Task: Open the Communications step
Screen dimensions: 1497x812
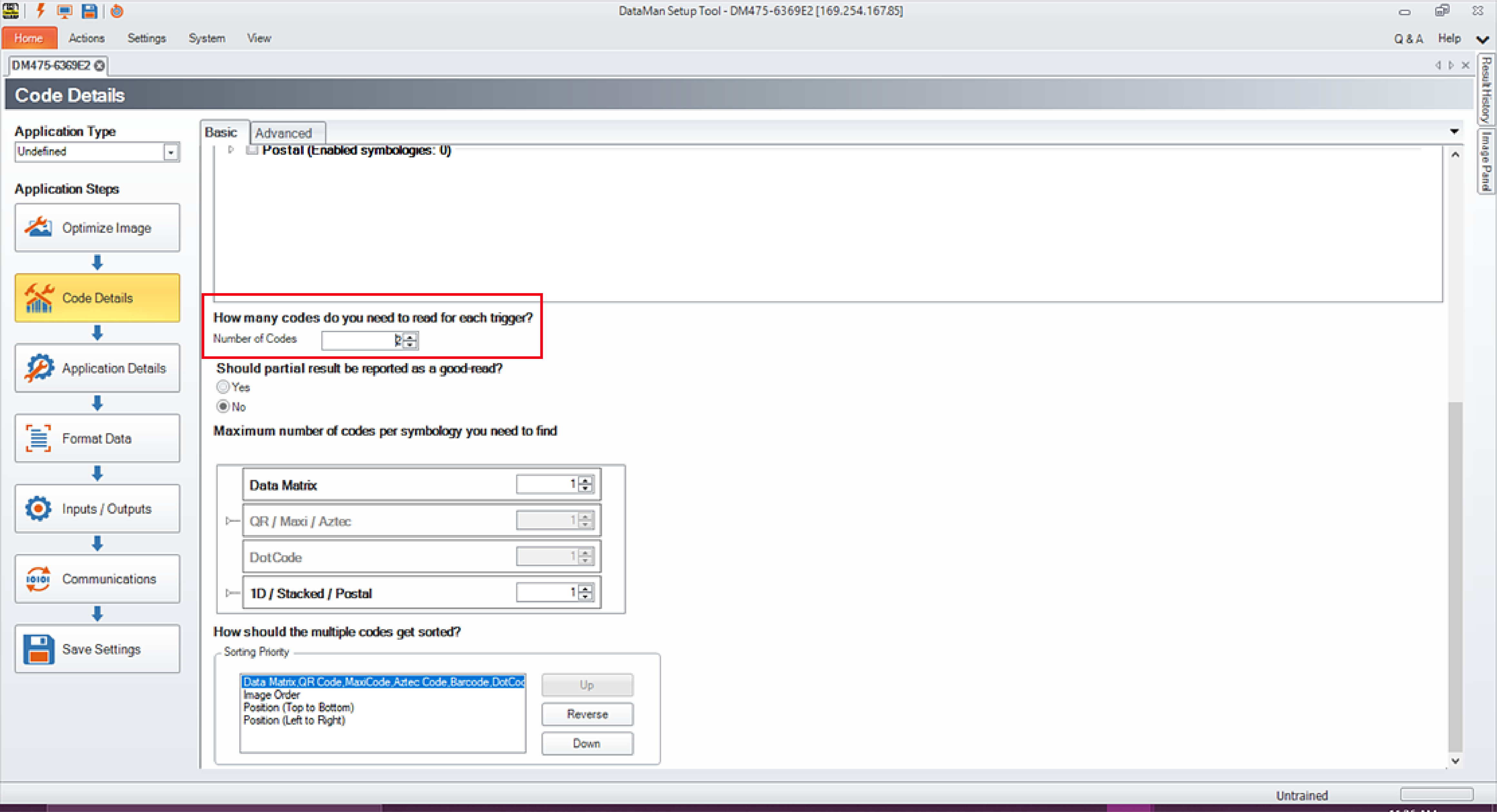Action: pyautogui.click(x=97, y=578)
